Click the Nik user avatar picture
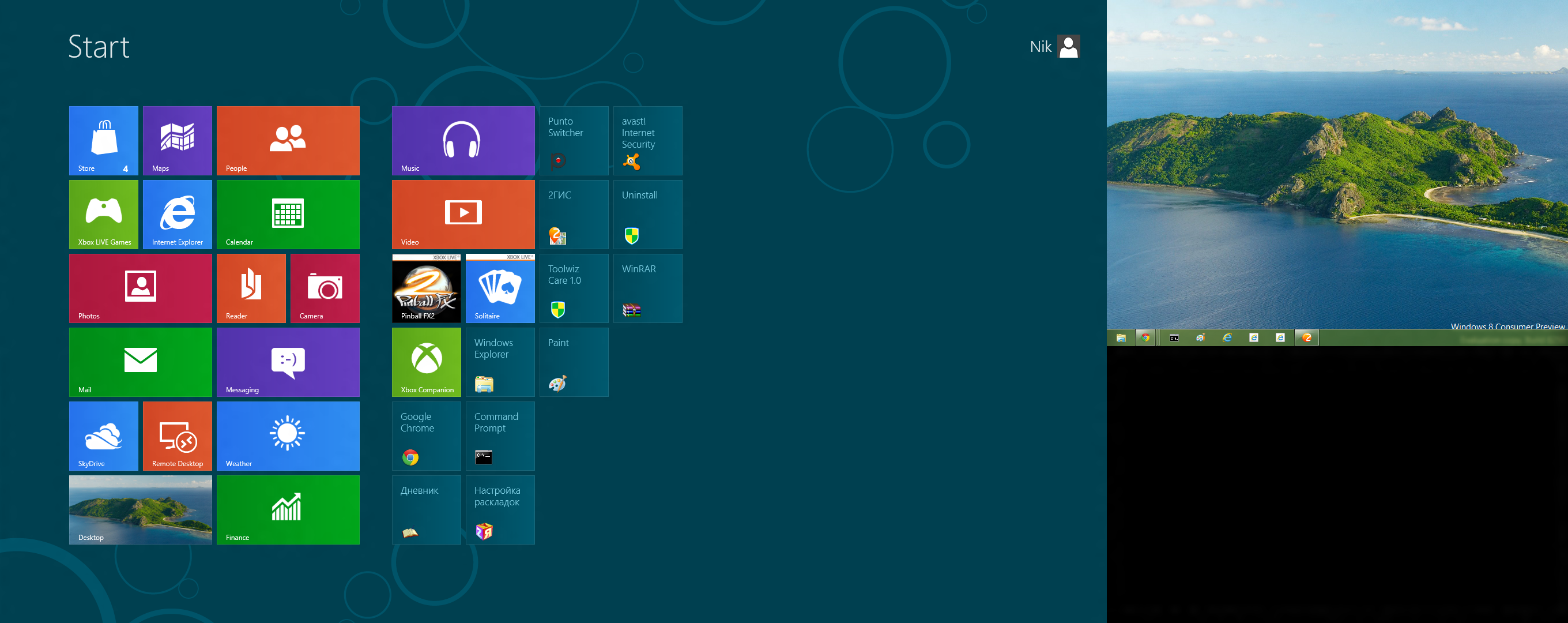The width and height of the screenshot is (1568, 623). [x=1069, y=46]
